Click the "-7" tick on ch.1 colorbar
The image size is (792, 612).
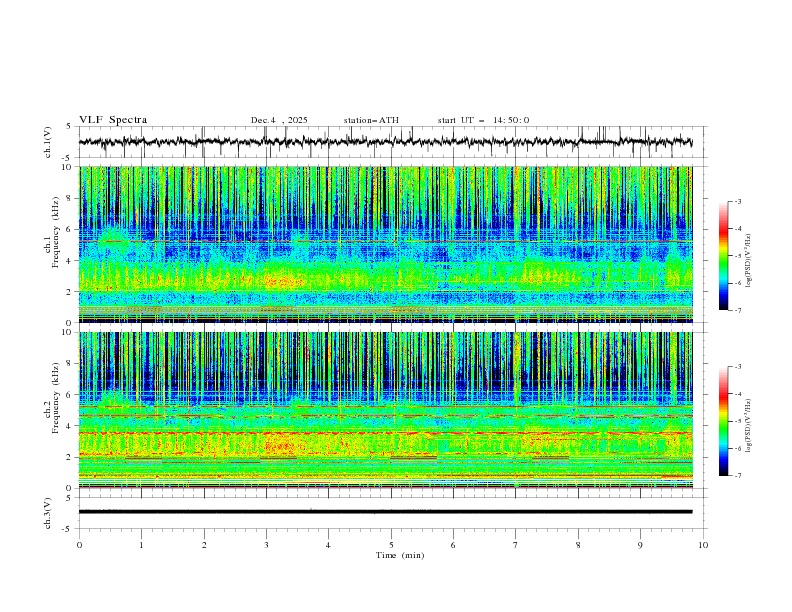click(x=738, y=311)
